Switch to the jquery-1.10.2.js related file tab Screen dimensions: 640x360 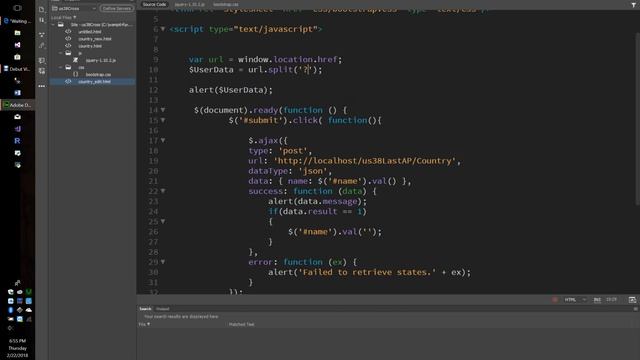pos(189,4)
